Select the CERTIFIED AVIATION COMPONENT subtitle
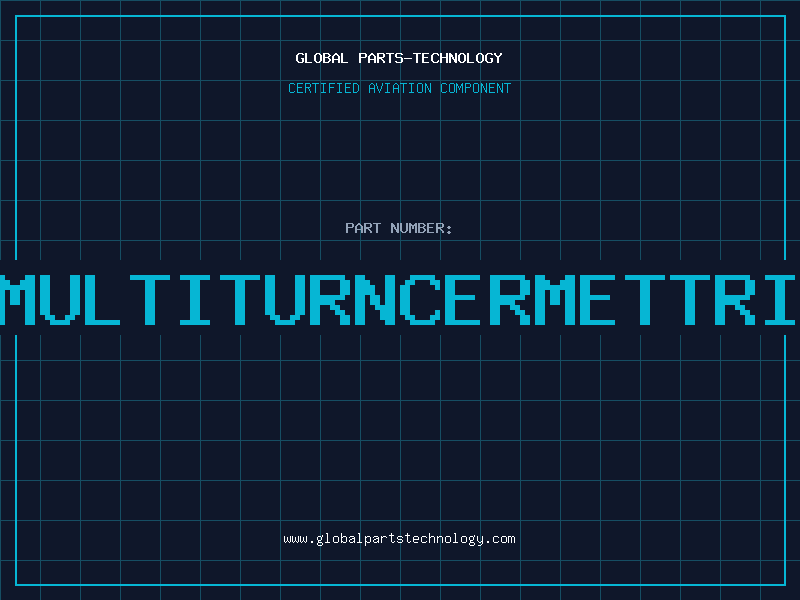Viewport: 800px width, 600px height. click(x=399, y=88)
